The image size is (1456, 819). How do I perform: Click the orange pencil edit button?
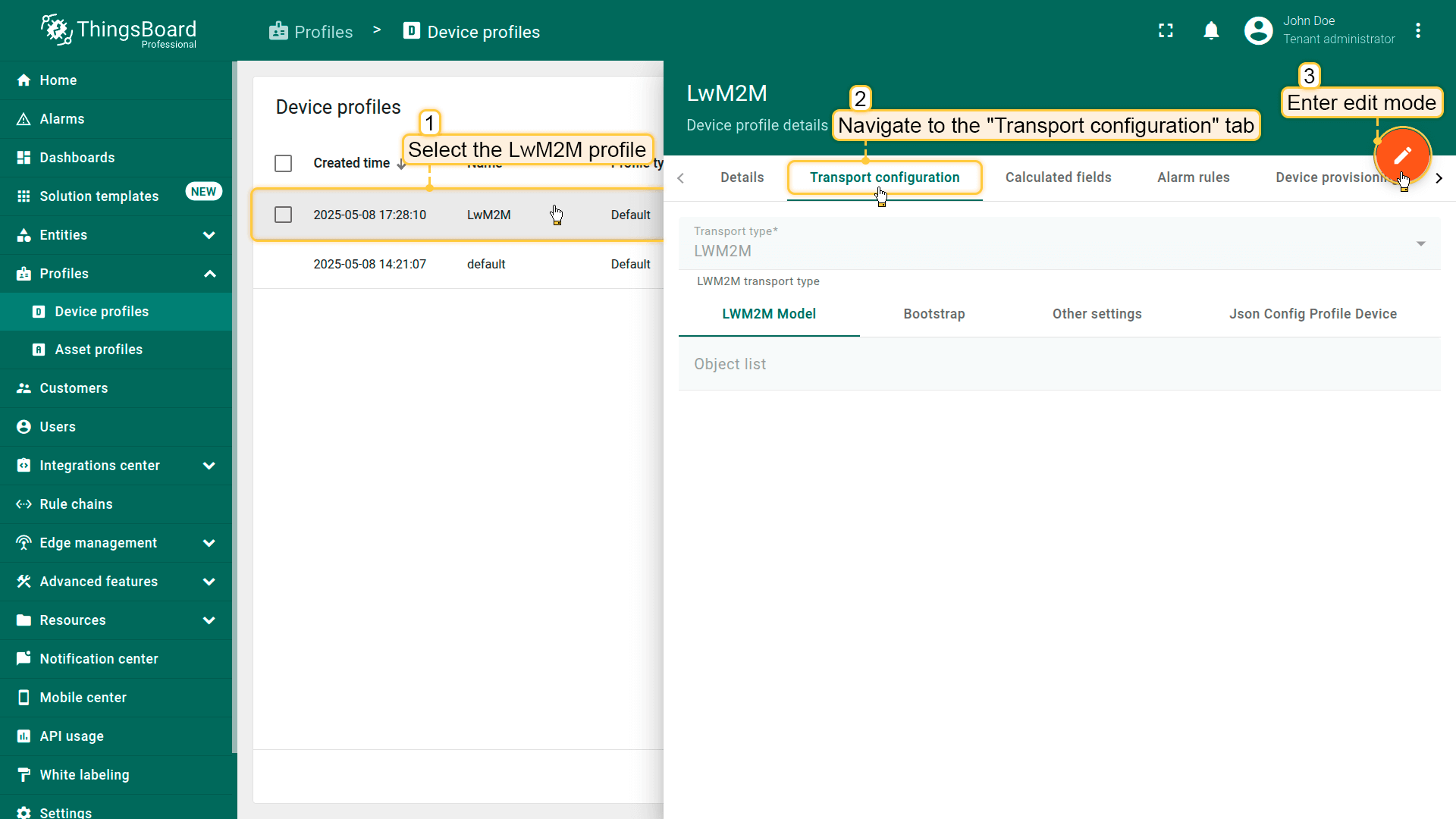pos(1402,155)
